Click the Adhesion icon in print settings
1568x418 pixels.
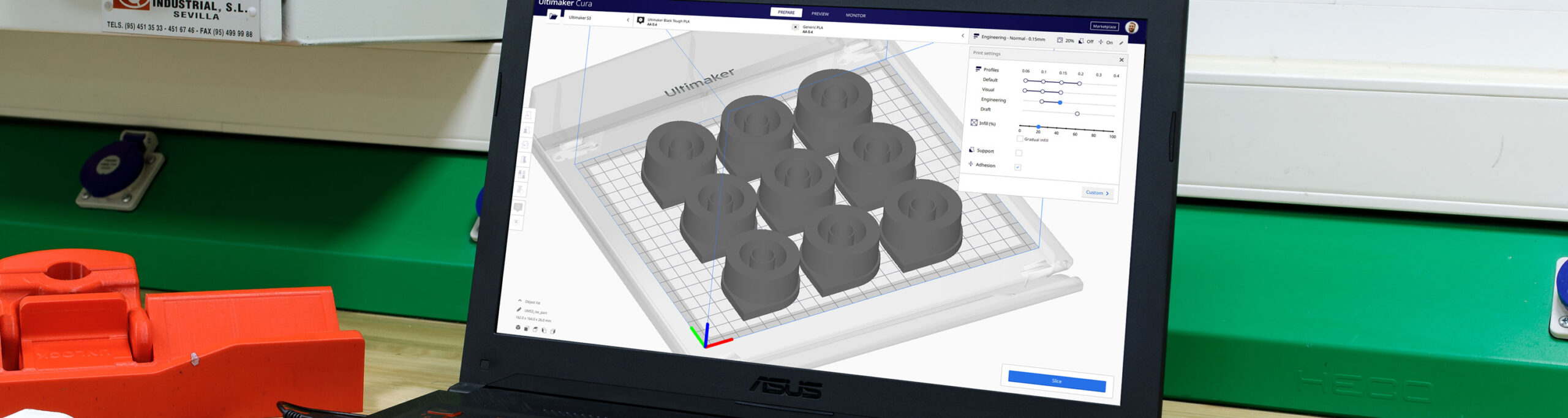click(971, 164)
